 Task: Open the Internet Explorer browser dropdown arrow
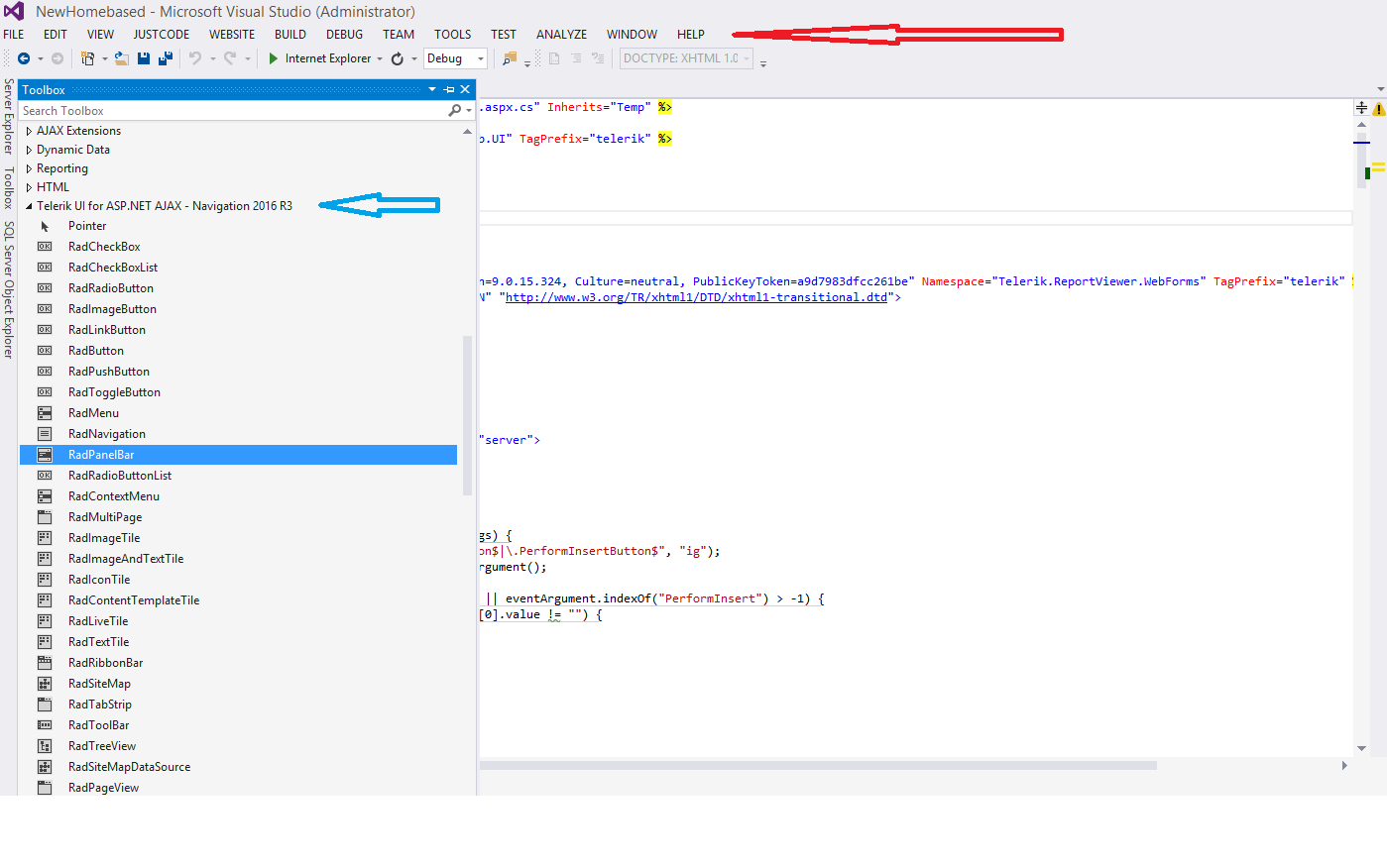pyautogui.click(x=380, y=58)
